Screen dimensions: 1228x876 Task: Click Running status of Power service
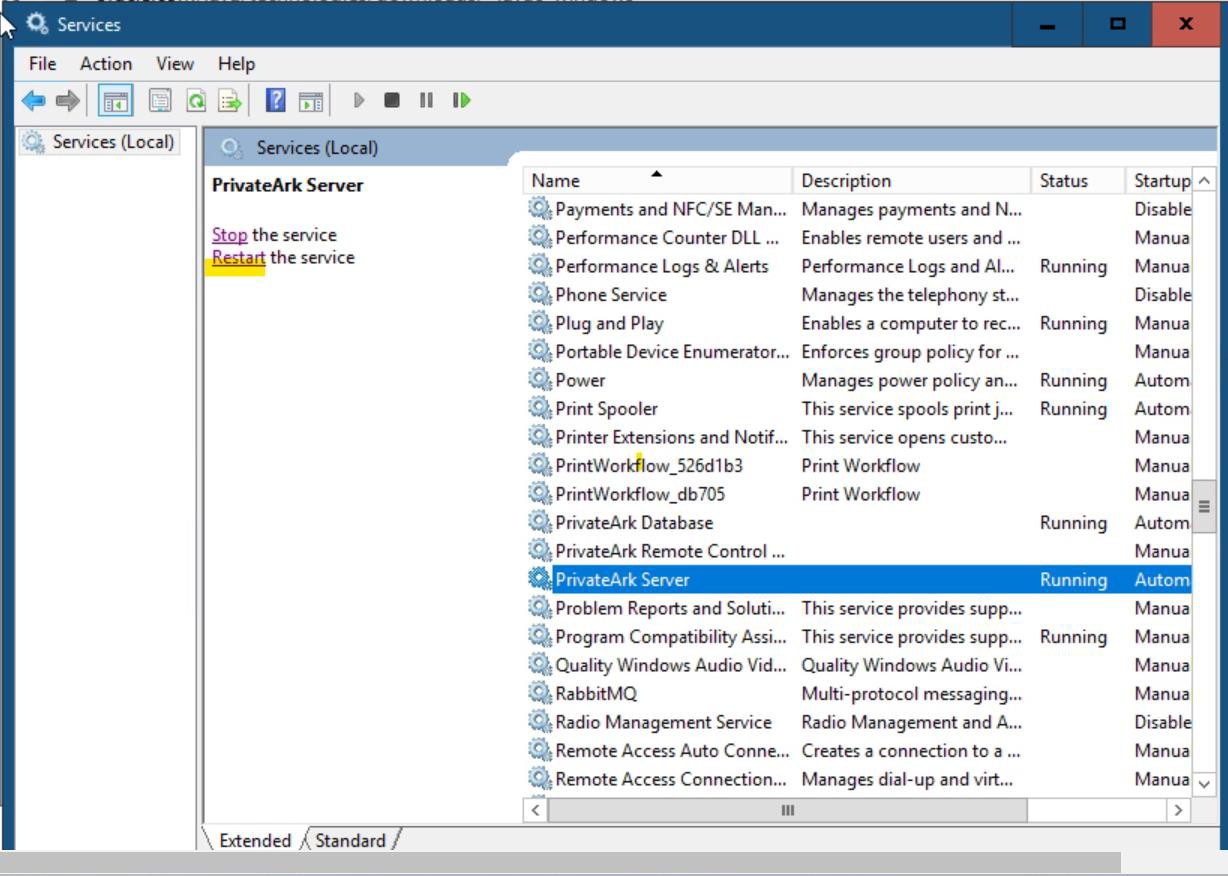(1073, 381)
